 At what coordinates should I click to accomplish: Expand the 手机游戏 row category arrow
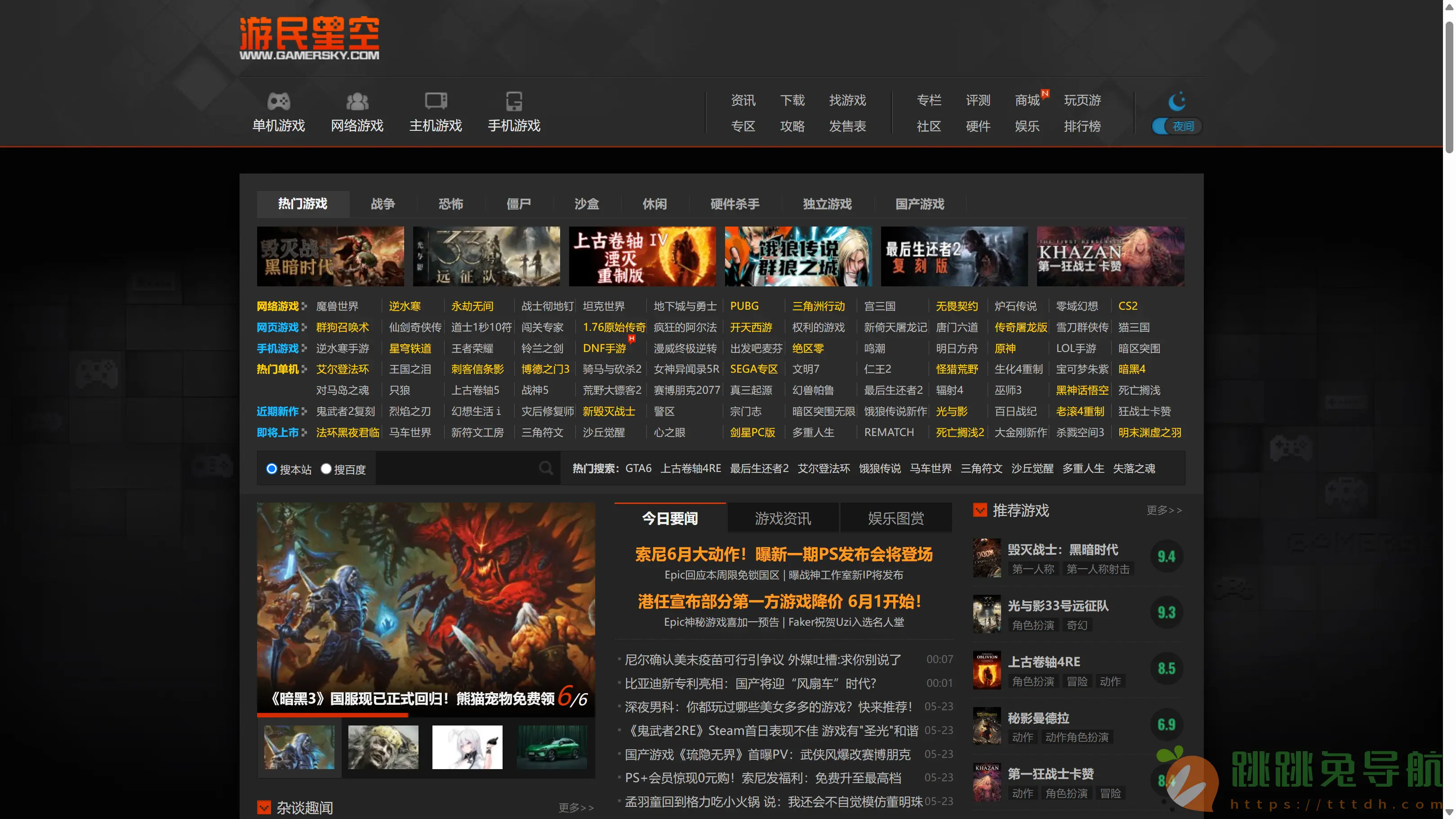click(304, 348)
